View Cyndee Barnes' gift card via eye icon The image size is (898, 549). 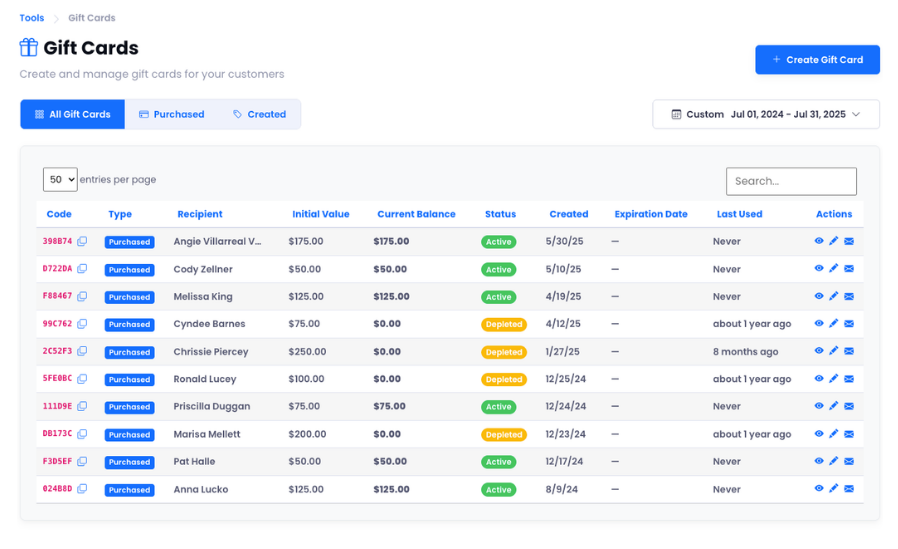click(x=819, y=323)
